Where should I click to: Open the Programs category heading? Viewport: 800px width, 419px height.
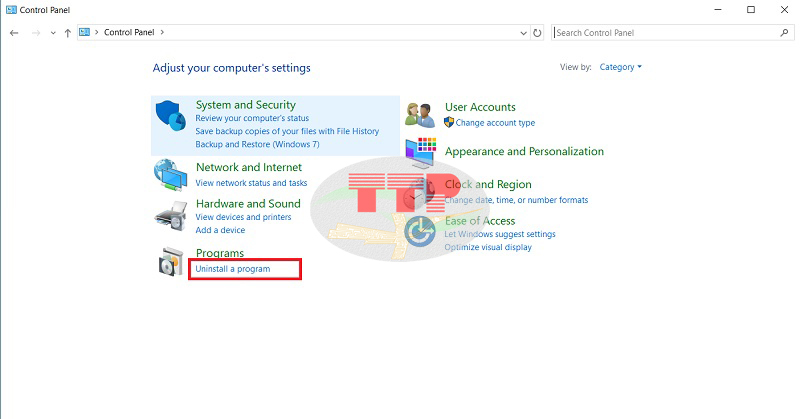(220, 253)
